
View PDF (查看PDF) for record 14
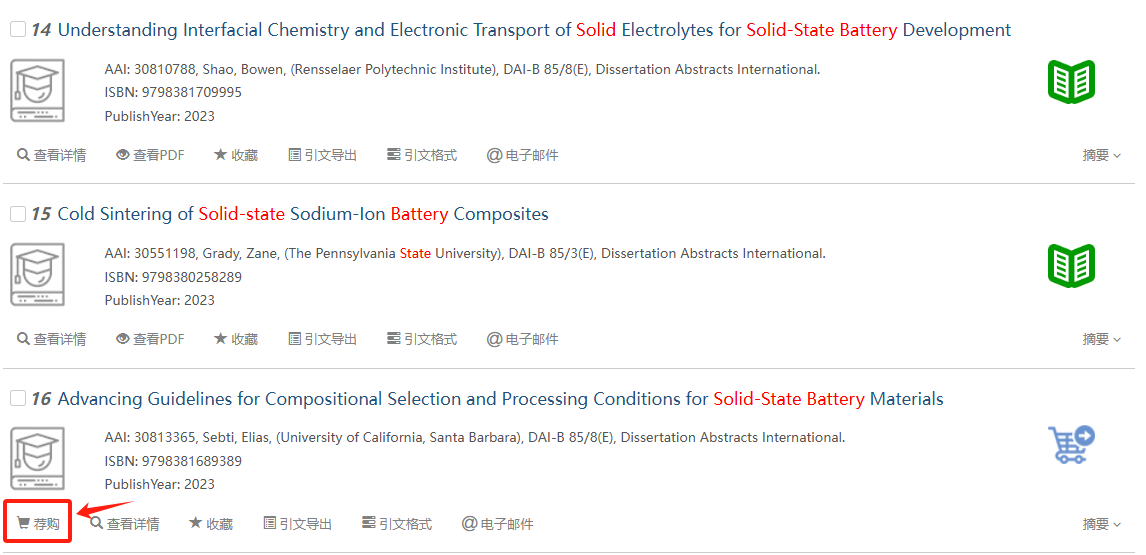coord(150,155)
